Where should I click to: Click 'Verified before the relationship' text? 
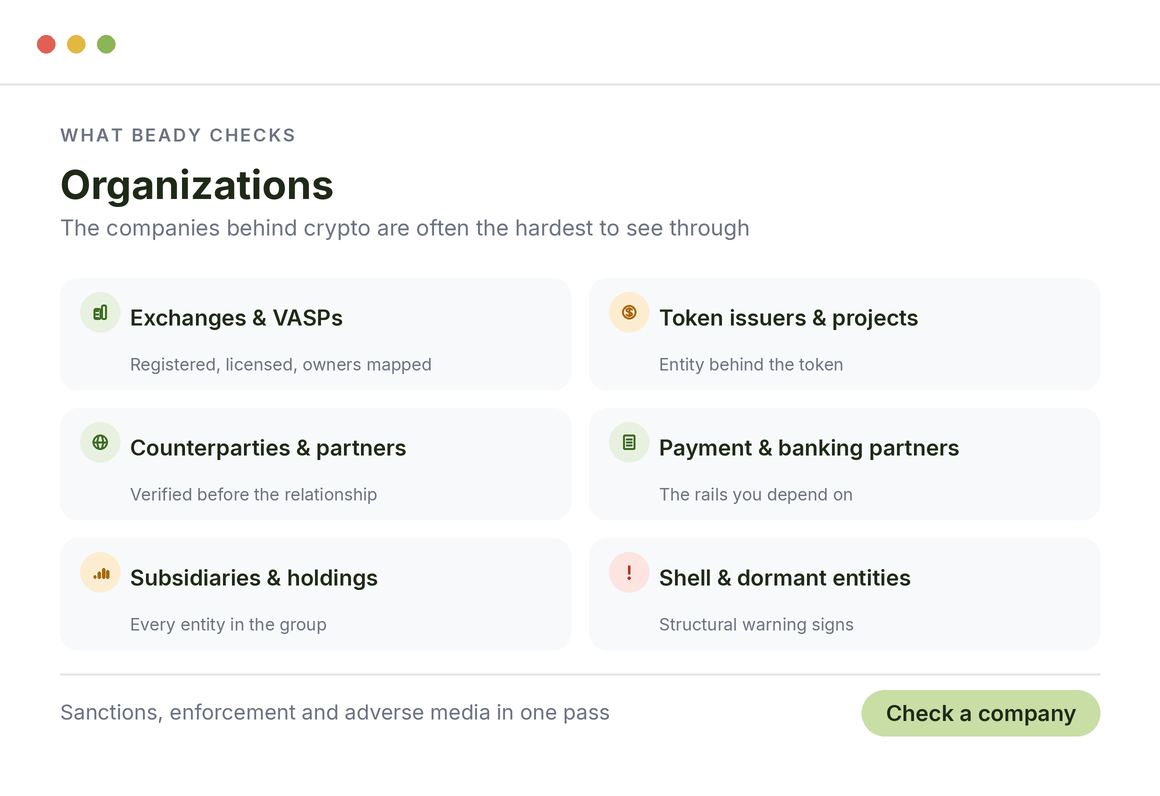point(253,494)
